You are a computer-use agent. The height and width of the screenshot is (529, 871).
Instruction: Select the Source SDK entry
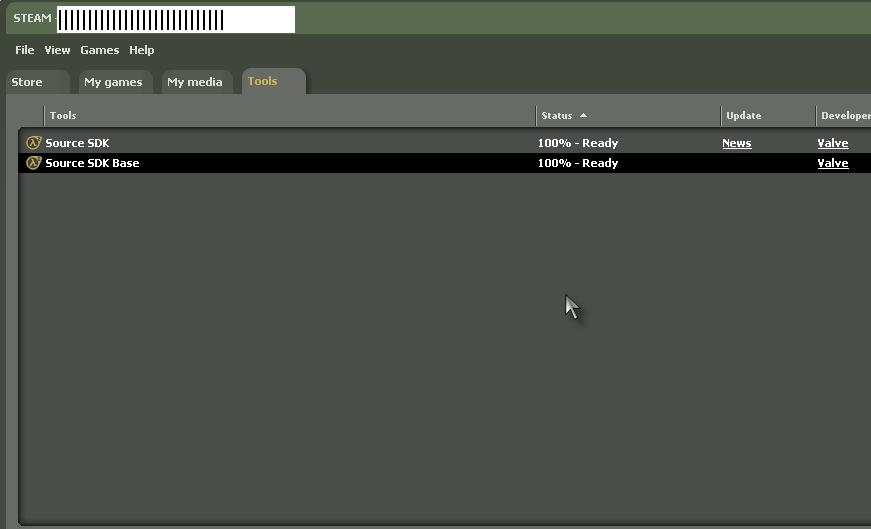[444, 143]
